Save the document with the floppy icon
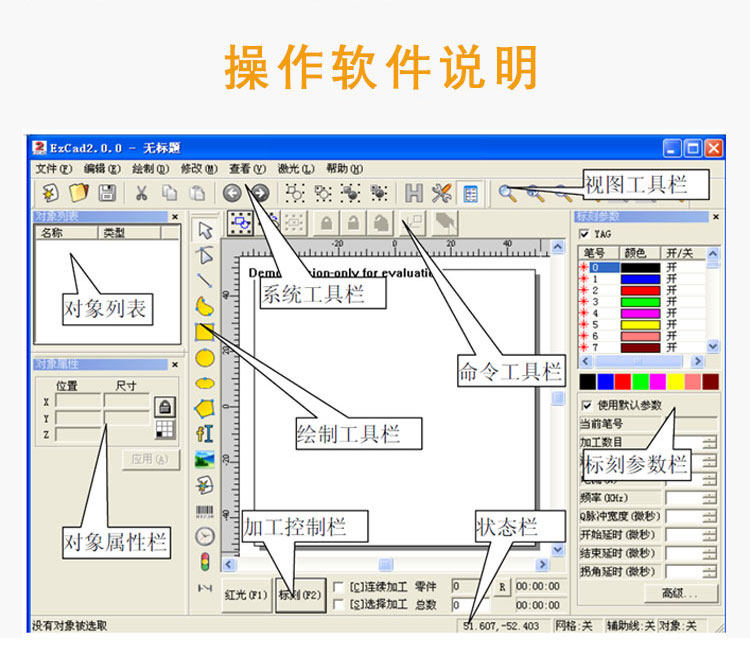 pos(107,193)
